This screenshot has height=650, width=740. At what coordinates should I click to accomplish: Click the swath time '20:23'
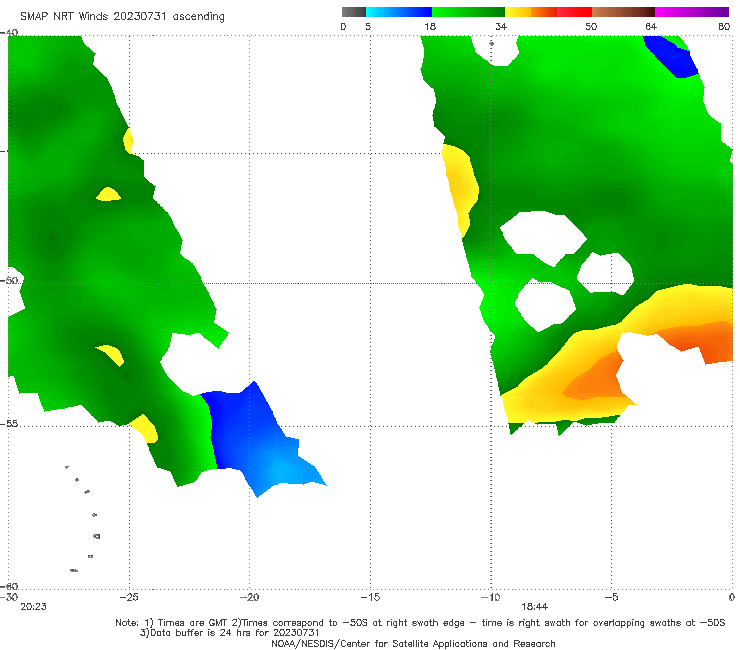34,607
